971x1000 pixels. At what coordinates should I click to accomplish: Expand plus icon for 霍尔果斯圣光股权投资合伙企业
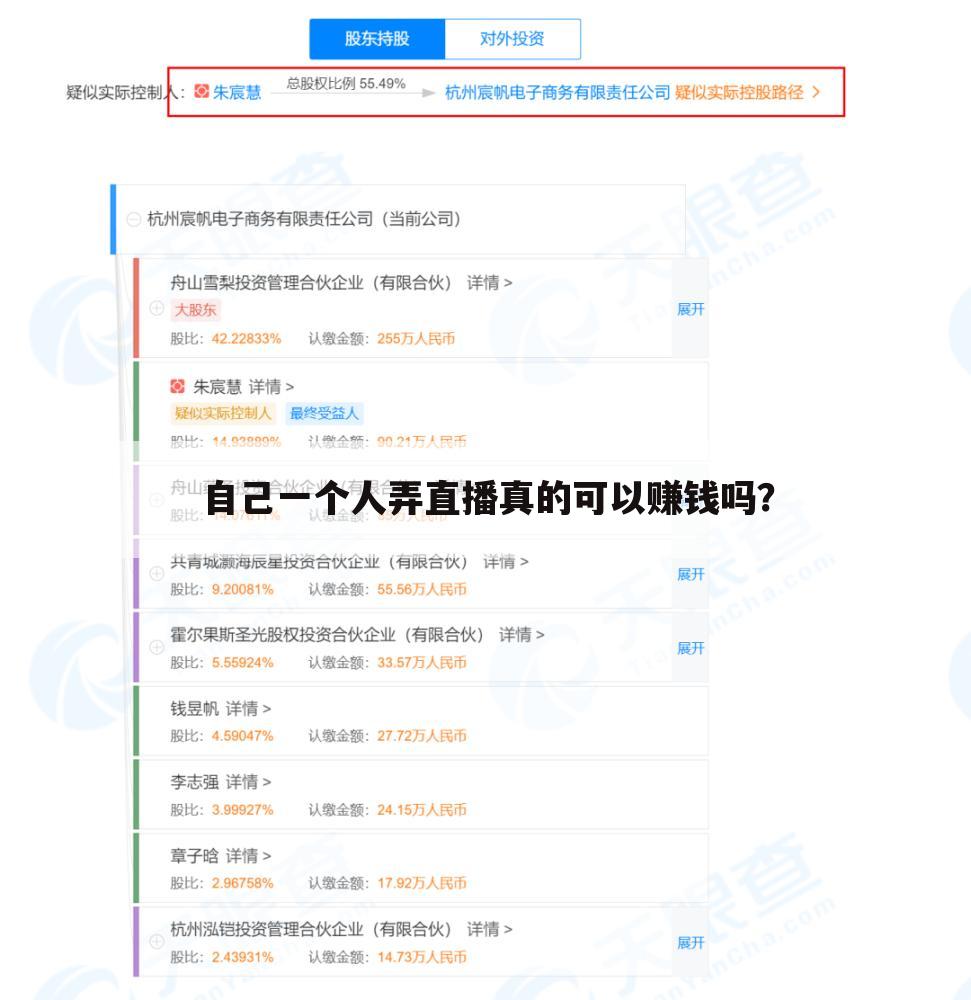(x=157, y=647)
